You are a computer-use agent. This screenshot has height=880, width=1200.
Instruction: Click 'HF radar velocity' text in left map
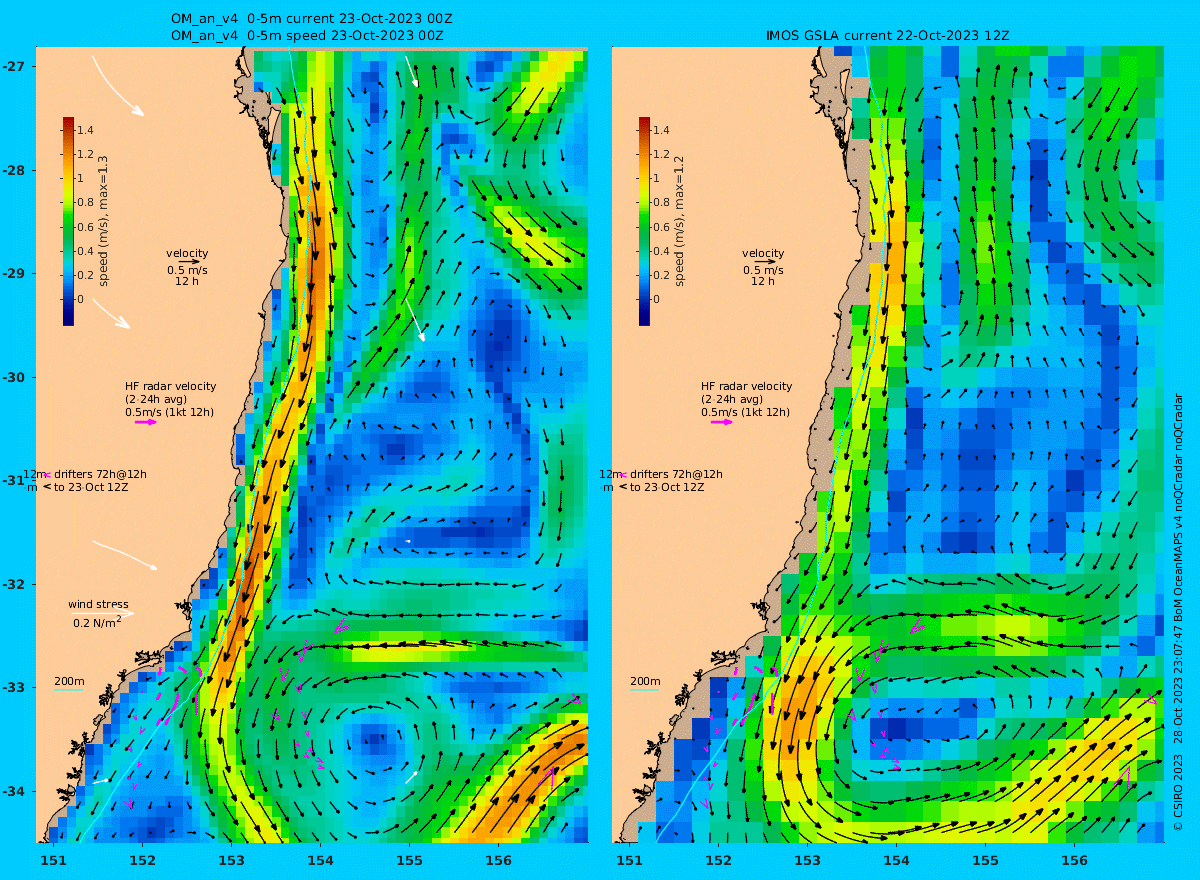point(170,386)
